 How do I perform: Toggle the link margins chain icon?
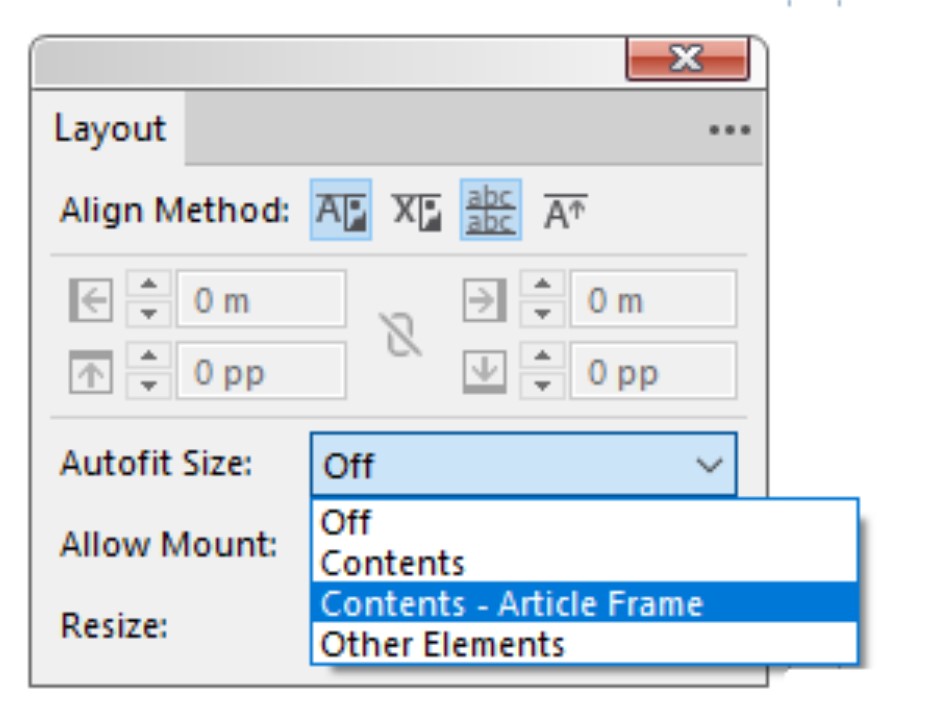(x=403, y=335)
